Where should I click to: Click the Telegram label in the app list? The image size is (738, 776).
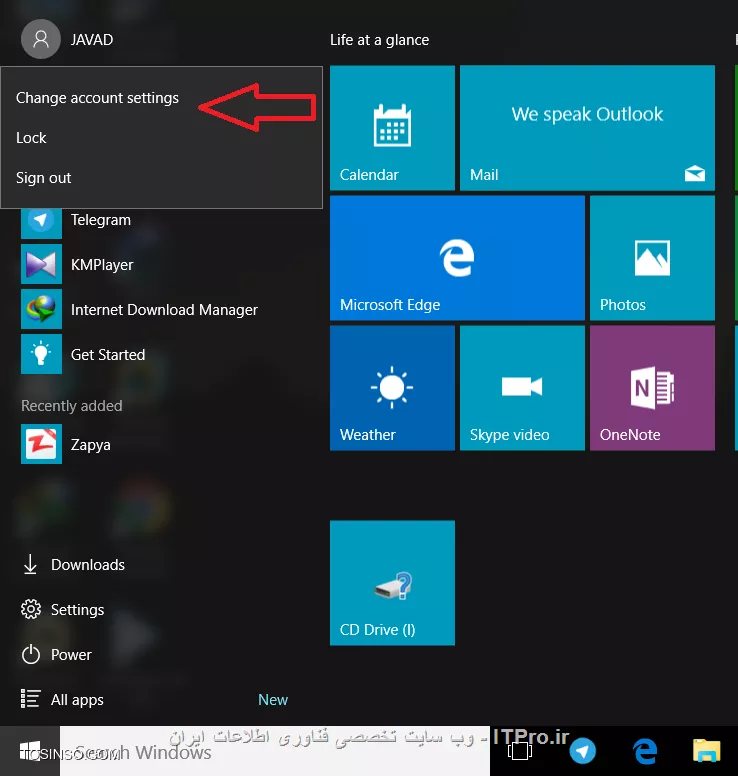(x=101, y=220)
